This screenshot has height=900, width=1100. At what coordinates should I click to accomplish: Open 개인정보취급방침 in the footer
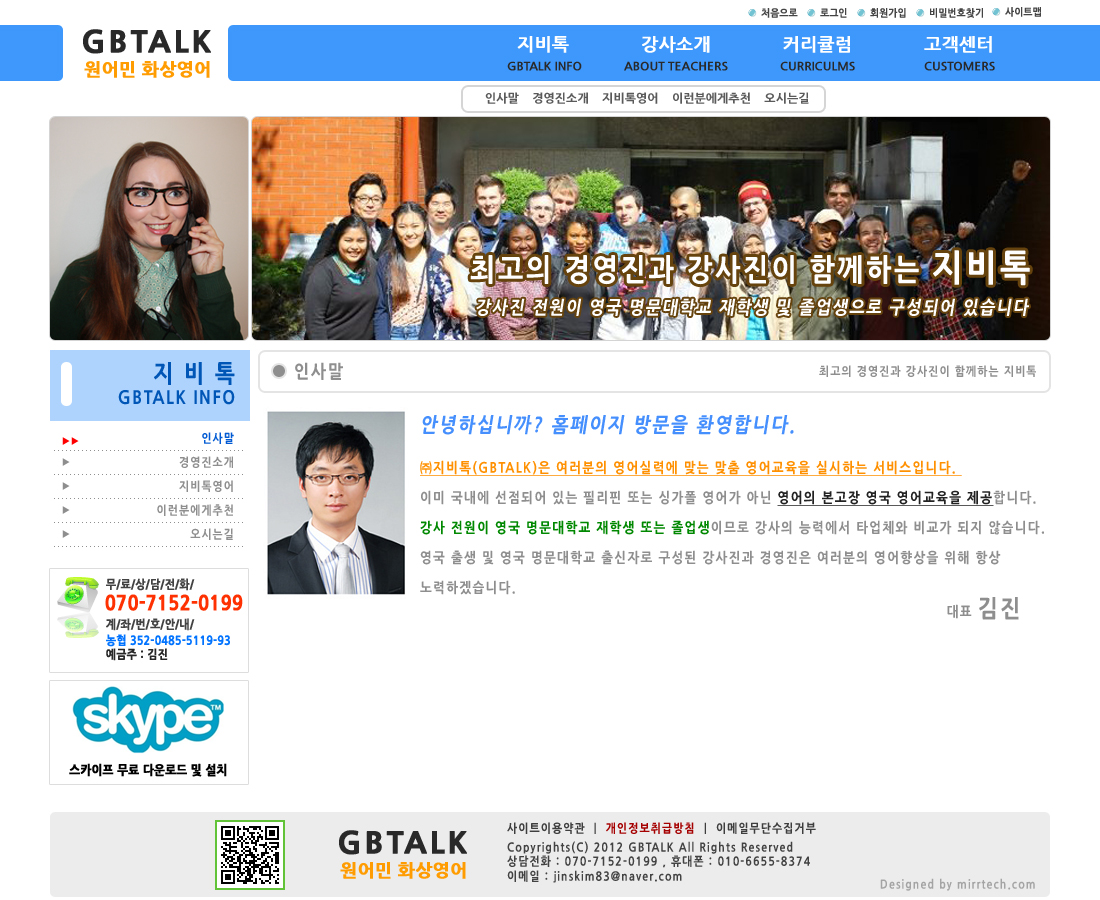click(649, 828)
